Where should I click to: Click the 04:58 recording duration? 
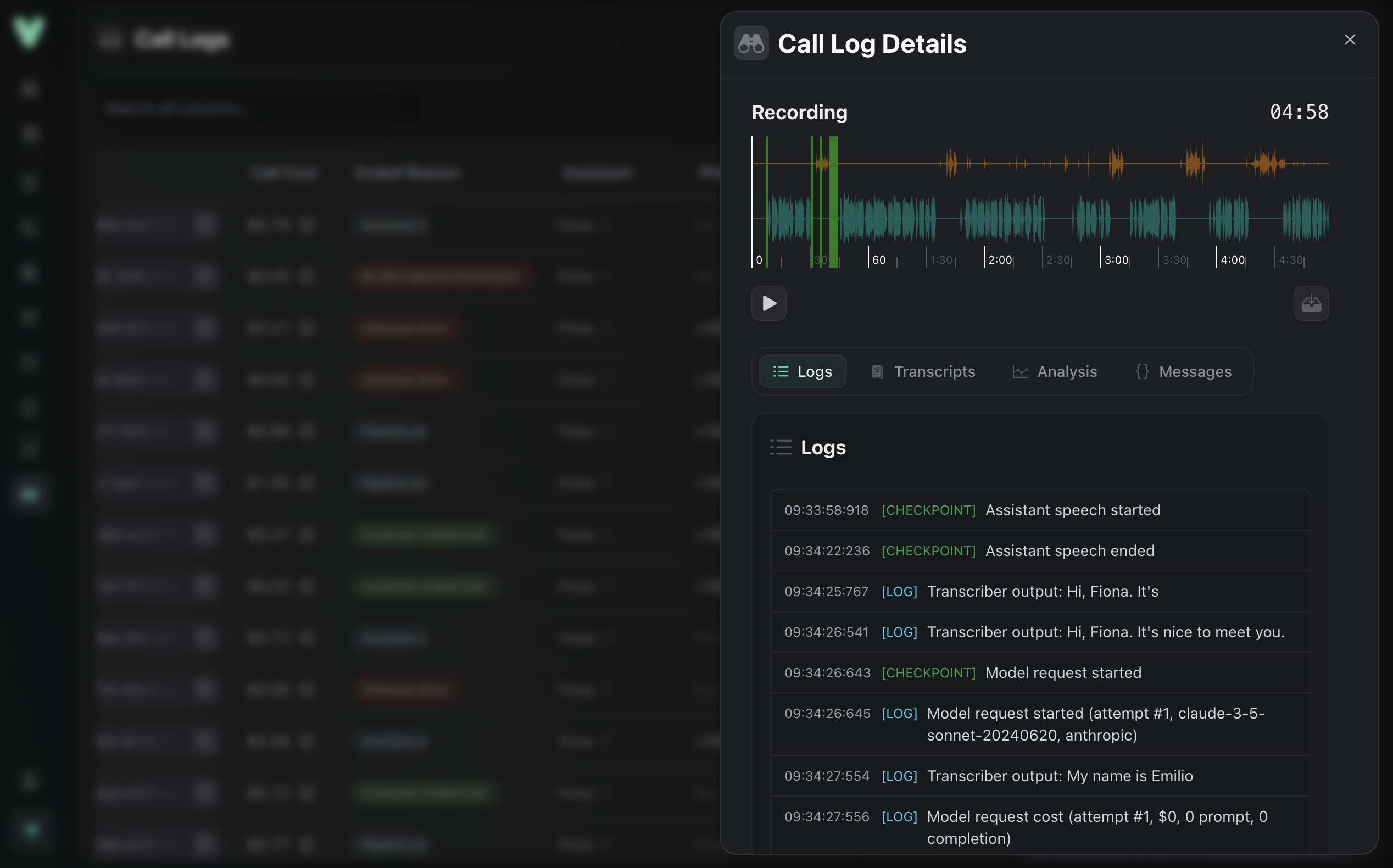click(x=1299, y=112)
